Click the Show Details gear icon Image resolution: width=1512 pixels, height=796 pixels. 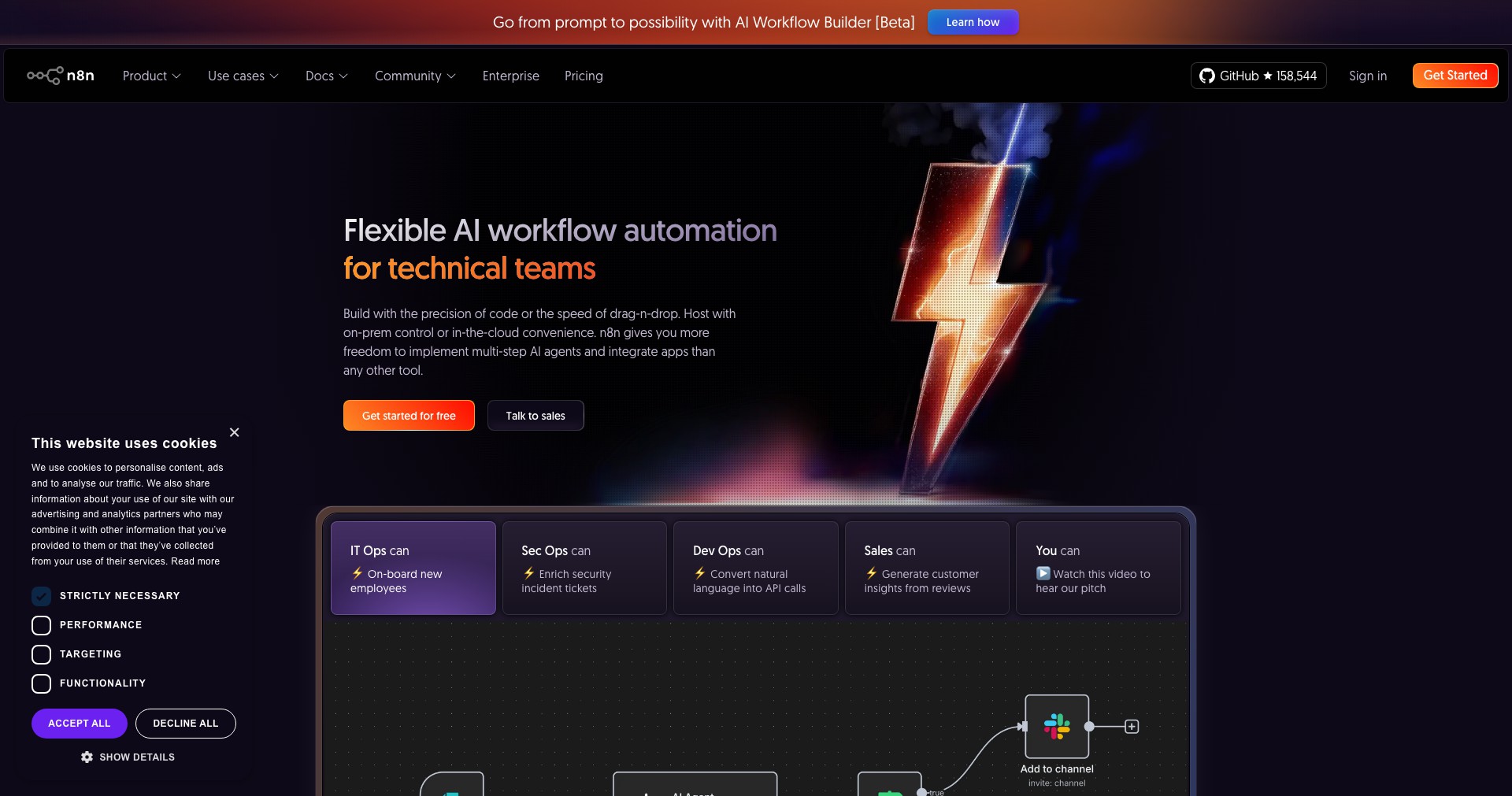87,757
